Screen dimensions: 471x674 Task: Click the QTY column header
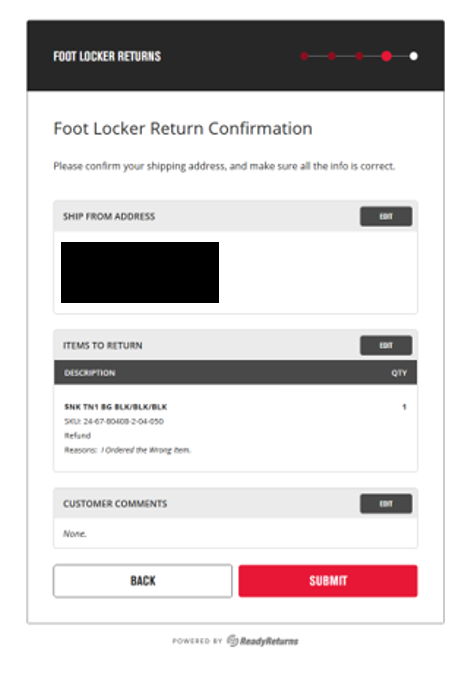point(399,373)
